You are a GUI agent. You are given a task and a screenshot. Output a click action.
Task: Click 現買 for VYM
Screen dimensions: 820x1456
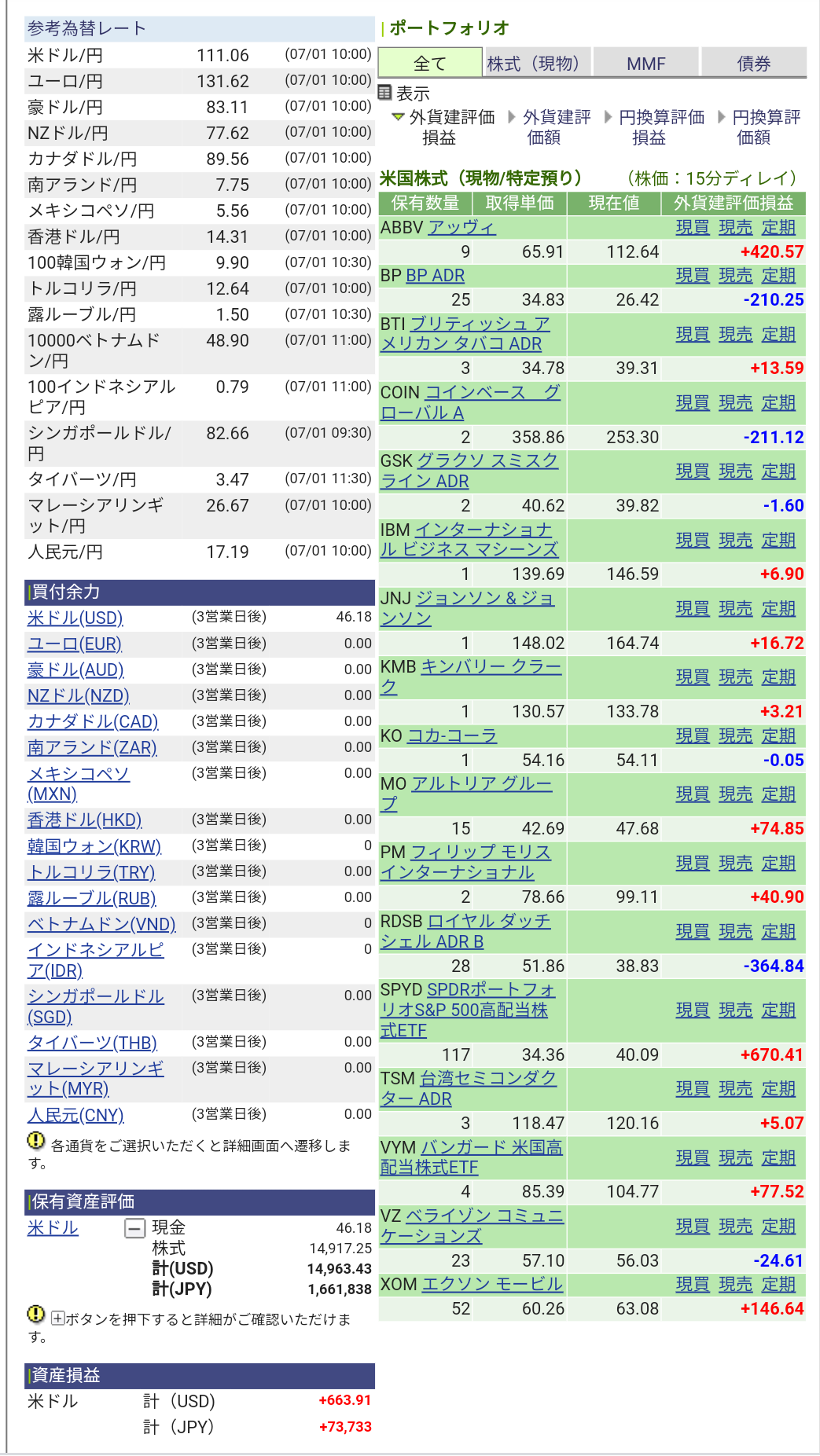pyautogui.click(x=693, y=1158)
